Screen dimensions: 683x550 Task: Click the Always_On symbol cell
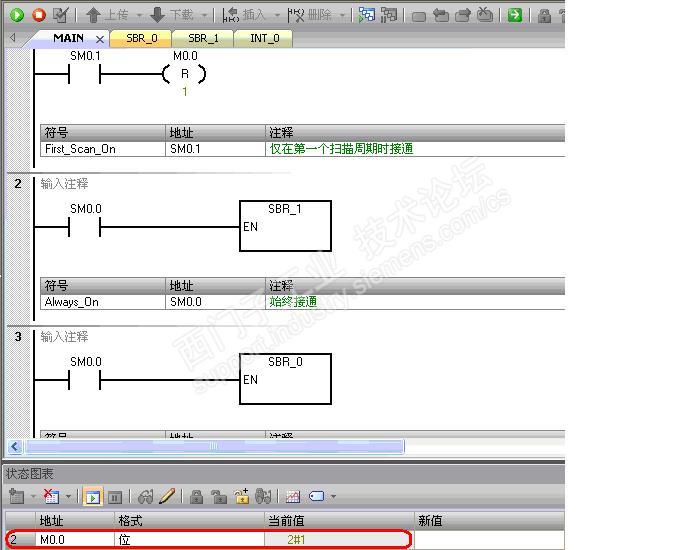coord(103,302)
